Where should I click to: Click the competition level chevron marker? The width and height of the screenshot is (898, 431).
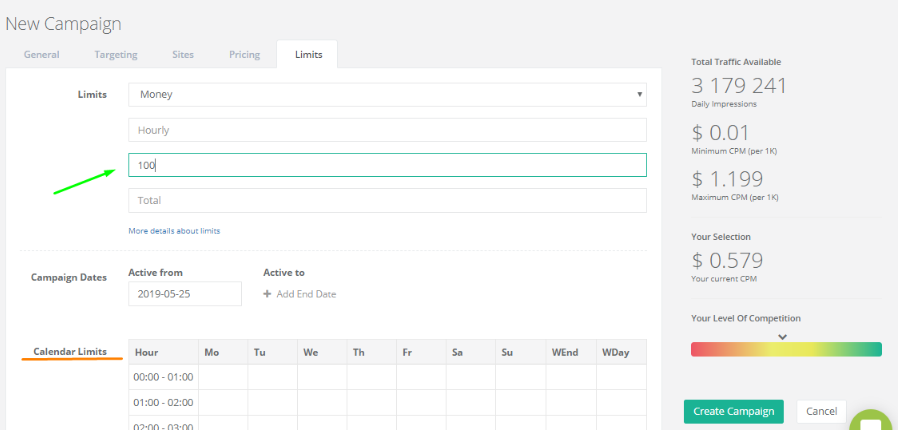[x=783, y=337]
